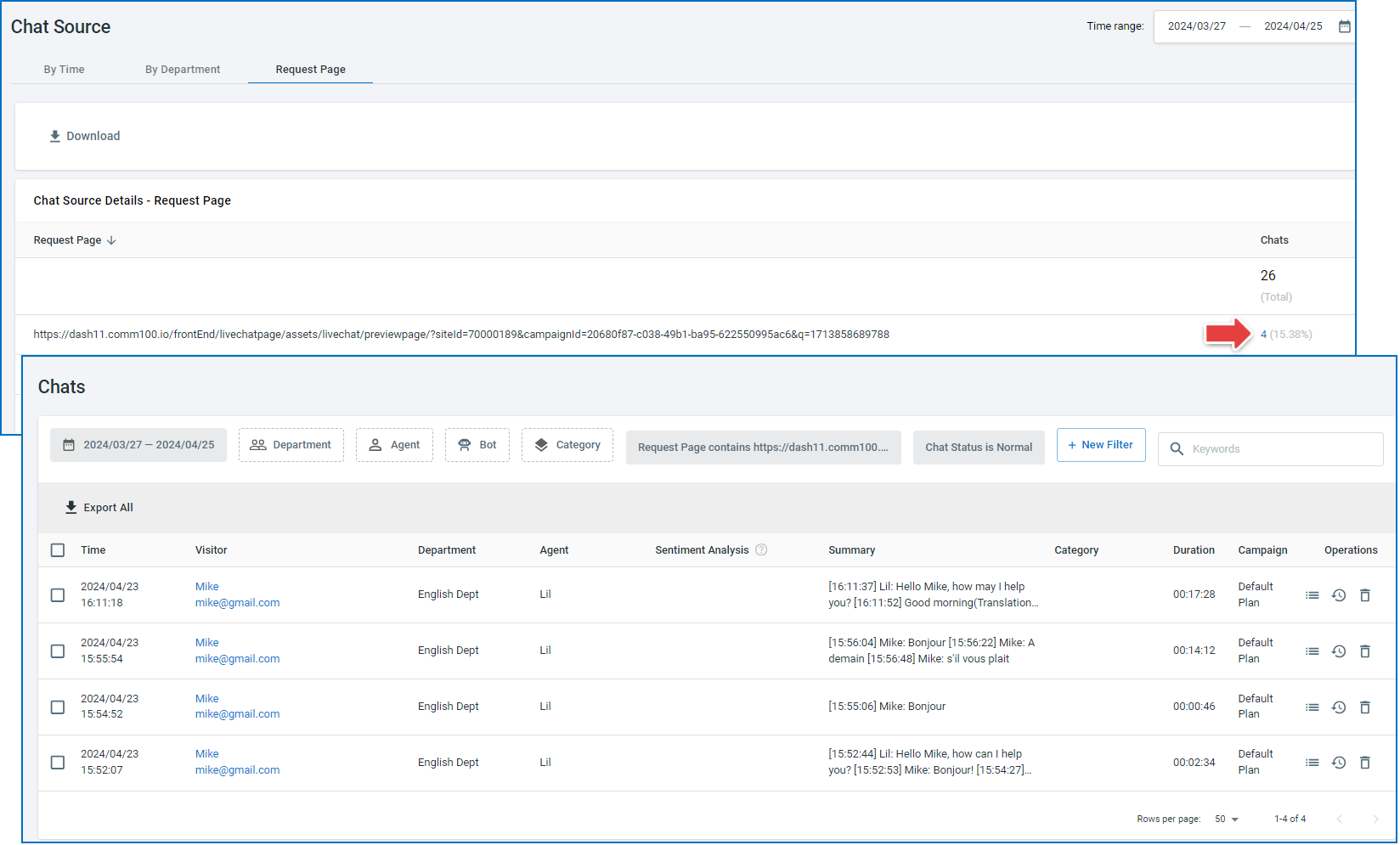View history for the 15:55:54 chat
The height and width of the screenshot is (845, 1400).
point(1339,651)
